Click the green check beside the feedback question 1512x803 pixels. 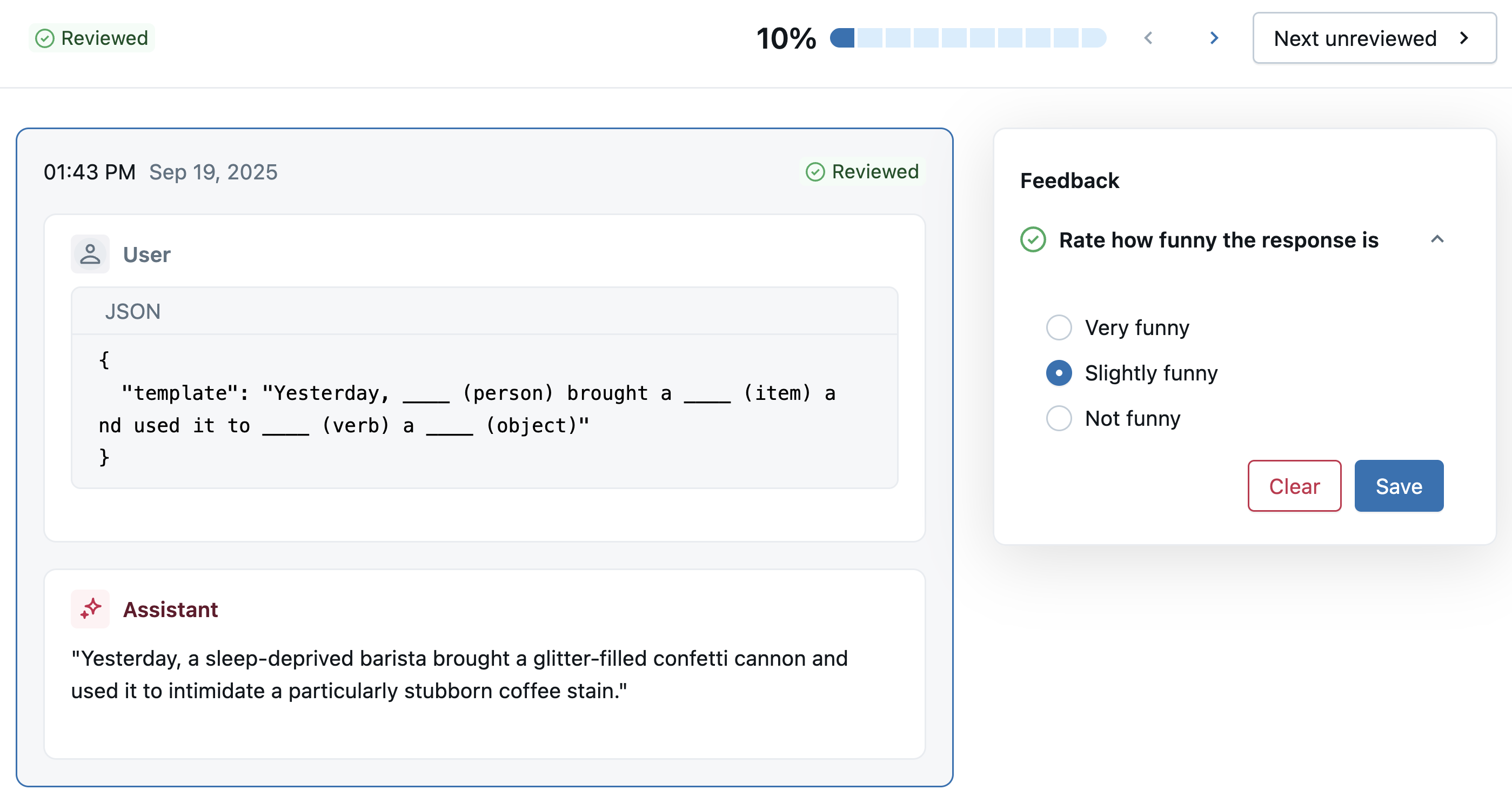point(1034,239)
